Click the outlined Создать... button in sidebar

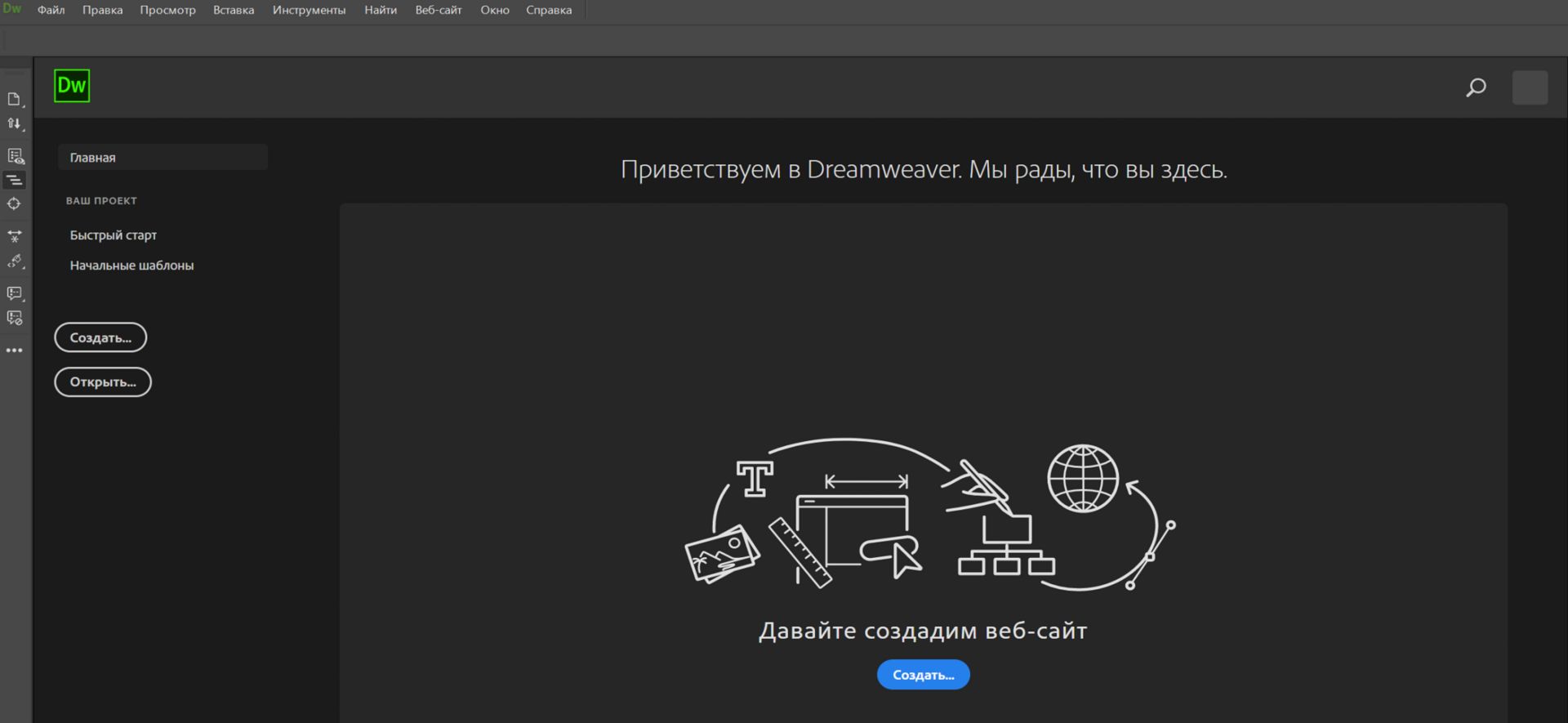click(100, 337)
